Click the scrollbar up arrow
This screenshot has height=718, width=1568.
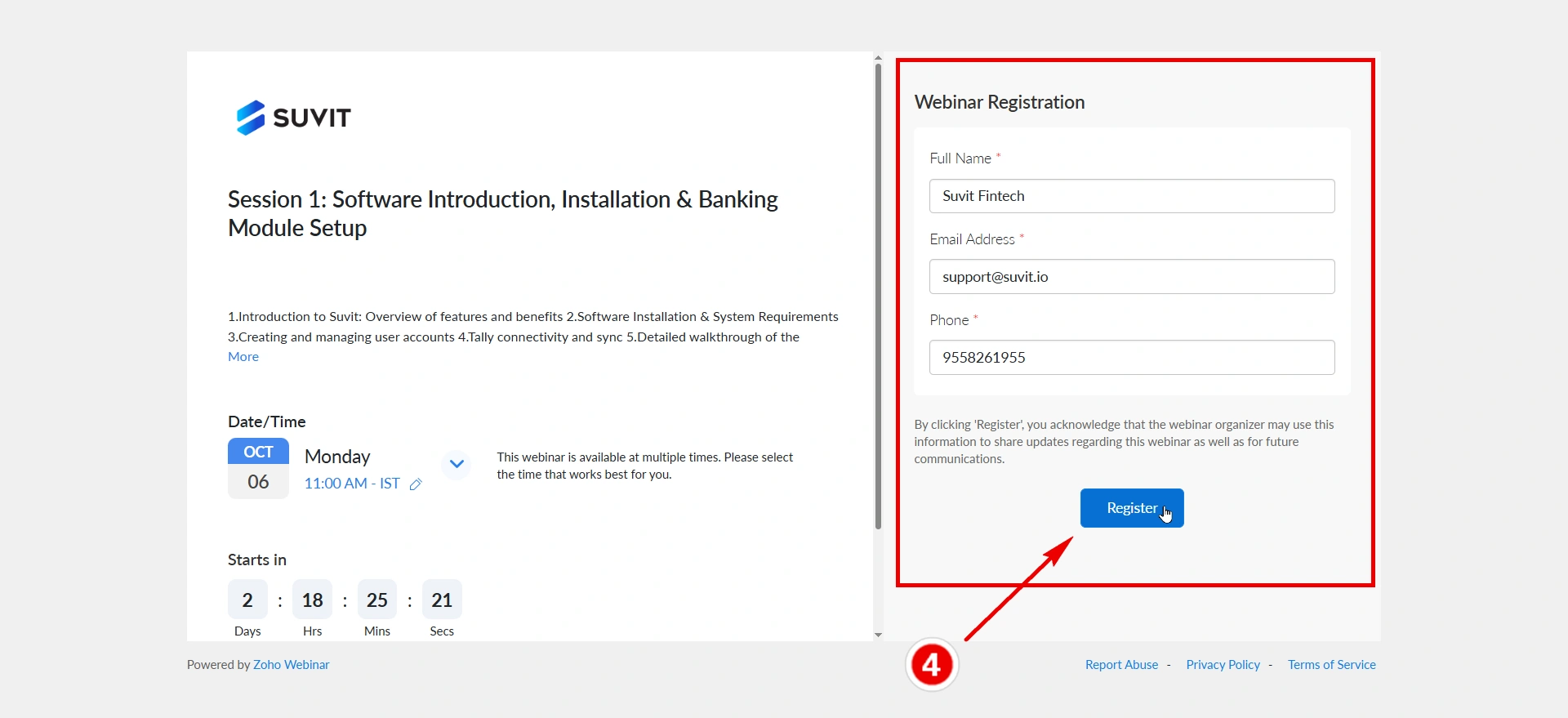pos(878,58)
